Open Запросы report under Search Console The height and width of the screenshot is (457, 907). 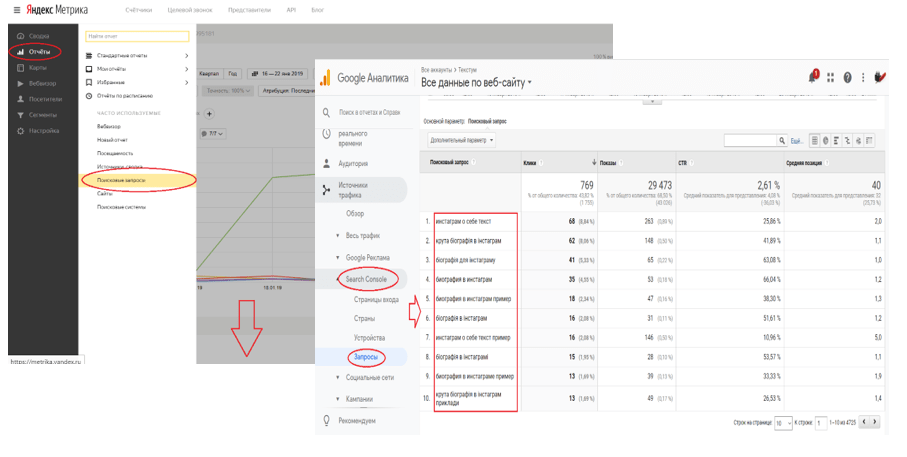click(x=366, y=357)
